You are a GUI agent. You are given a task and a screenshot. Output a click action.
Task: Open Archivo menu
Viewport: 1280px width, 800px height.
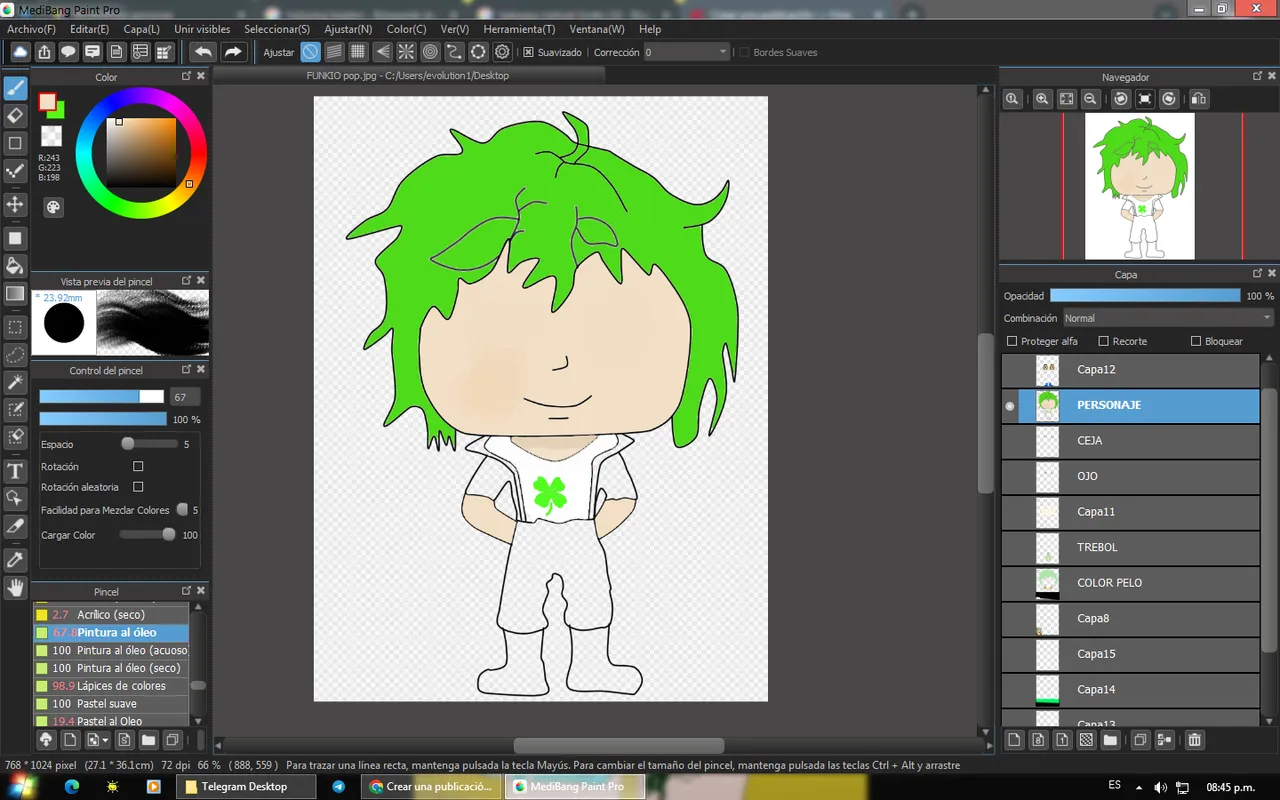tap(31, 29)
